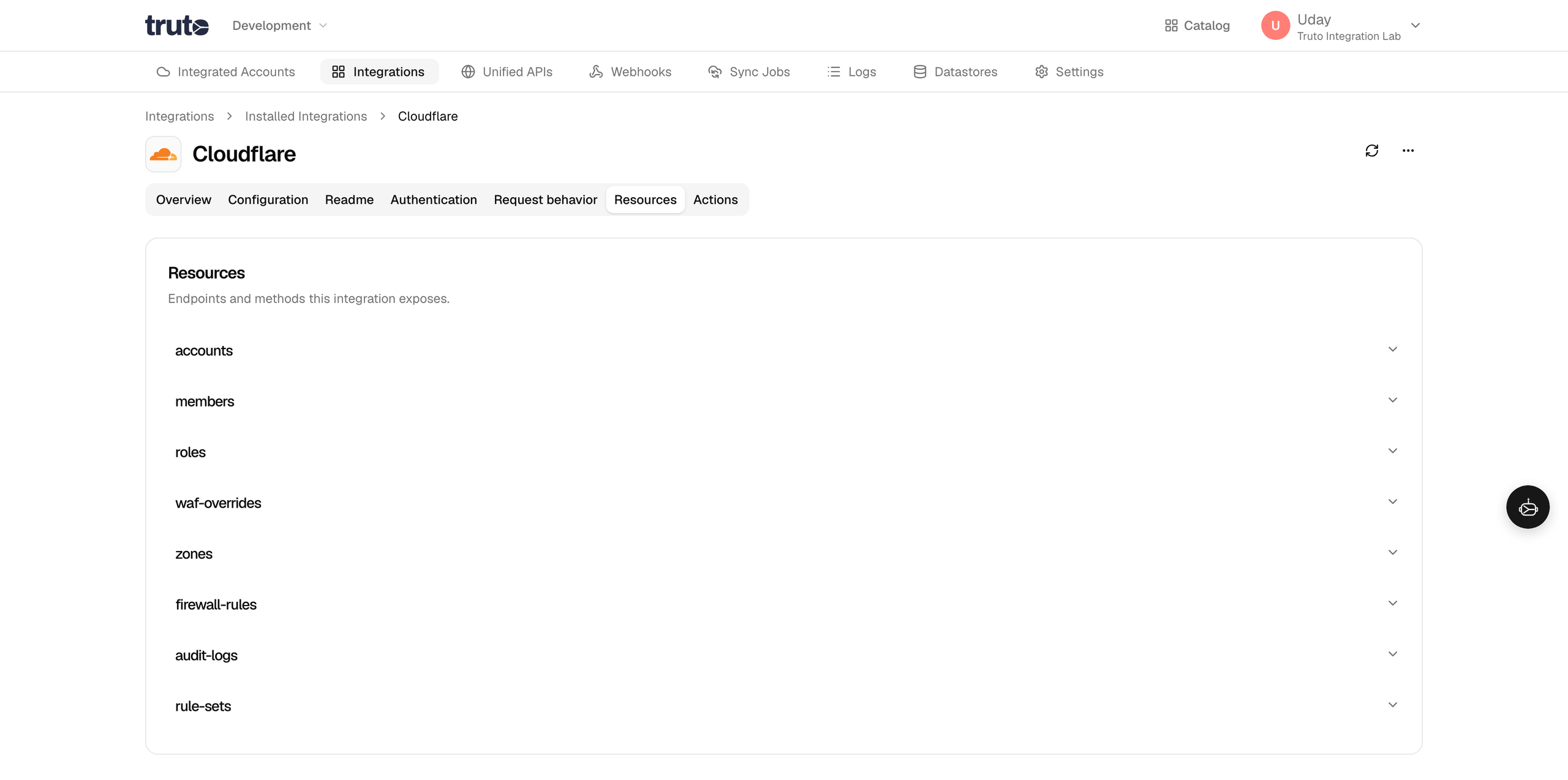Click the Settings gear icon
The width and height of the screenshot is (1568, 780).
[x=1041, y=72]
